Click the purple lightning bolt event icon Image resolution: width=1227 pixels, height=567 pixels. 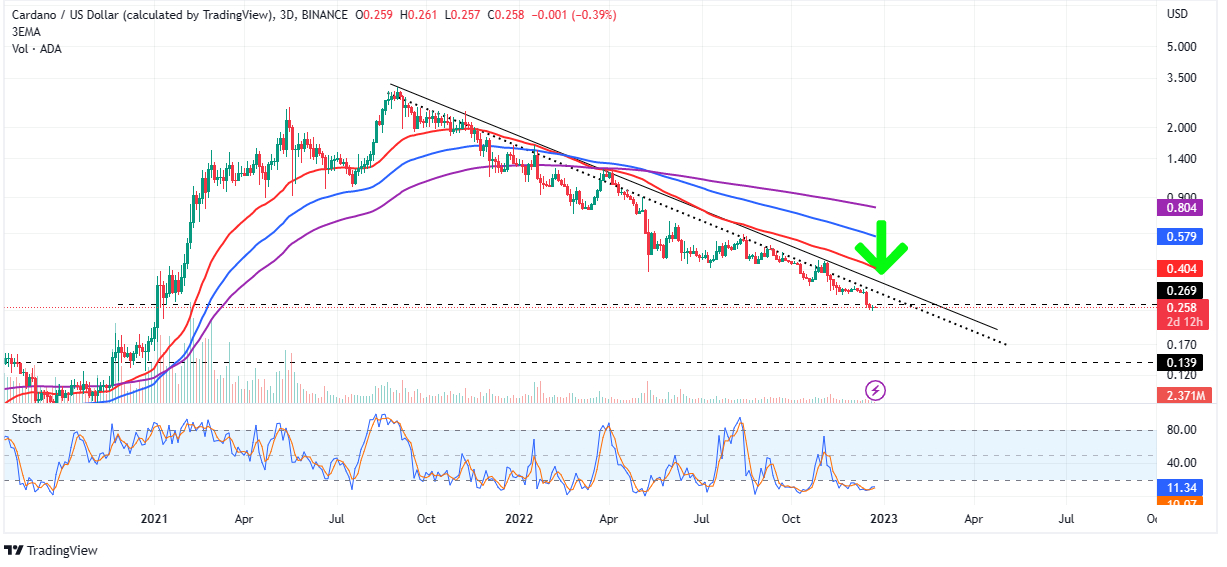tap(875, 389)
